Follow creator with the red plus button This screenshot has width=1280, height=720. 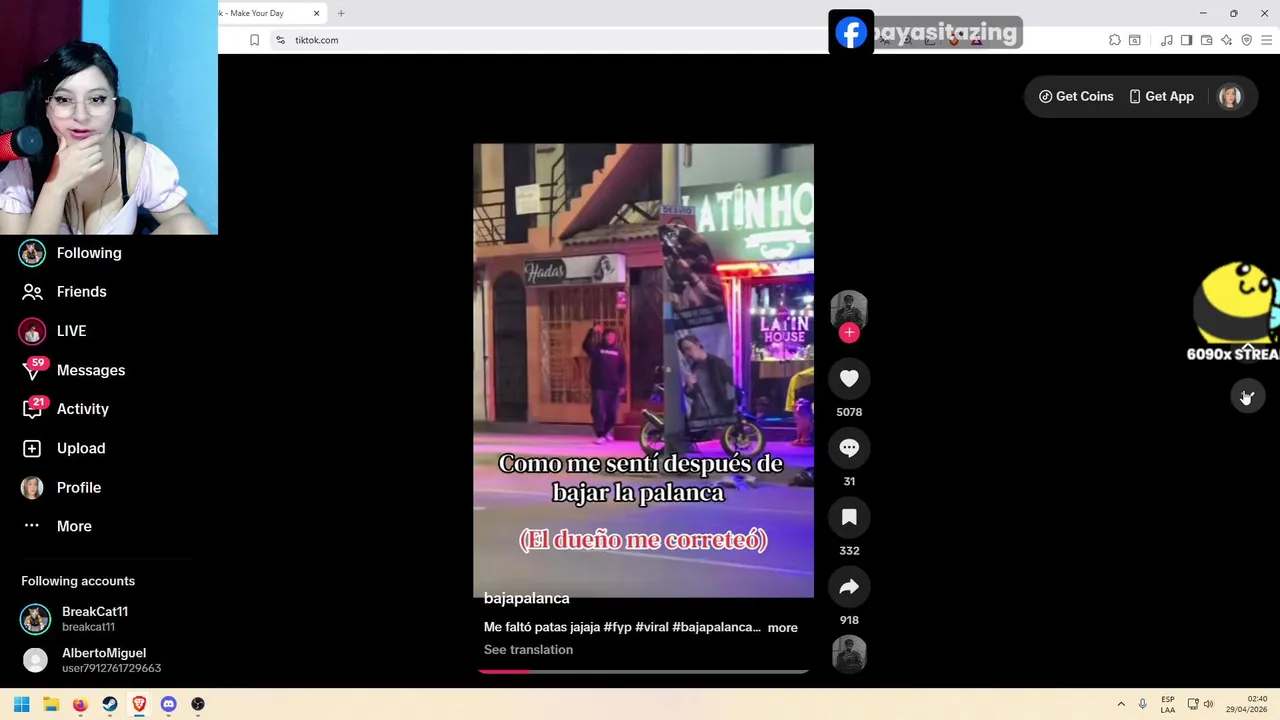pos(849,332)
